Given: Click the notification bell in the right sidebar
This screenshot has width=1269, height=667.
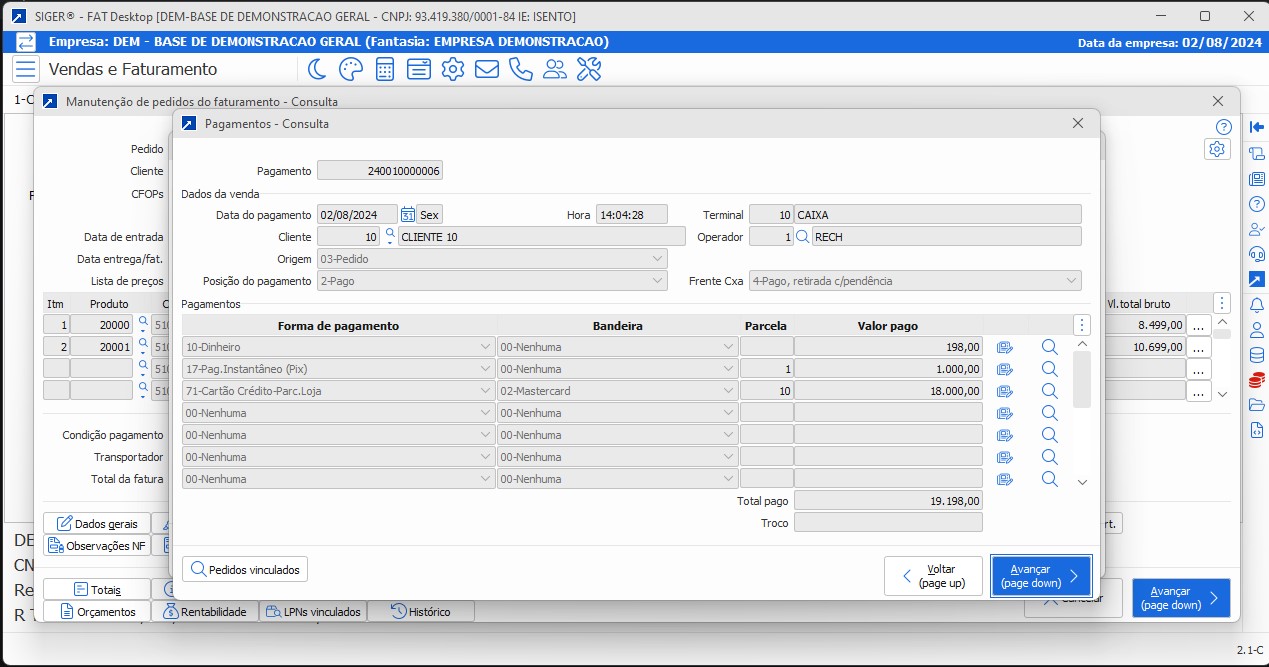Looking at the screenshot, I should (x=1257, y=305).
